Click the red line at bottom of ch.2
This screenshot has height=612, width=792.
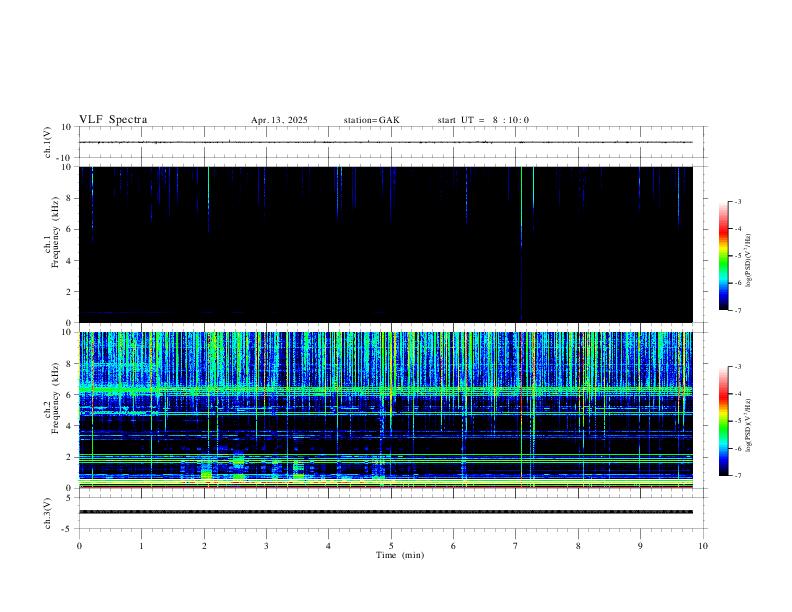[x=386, y=487]
